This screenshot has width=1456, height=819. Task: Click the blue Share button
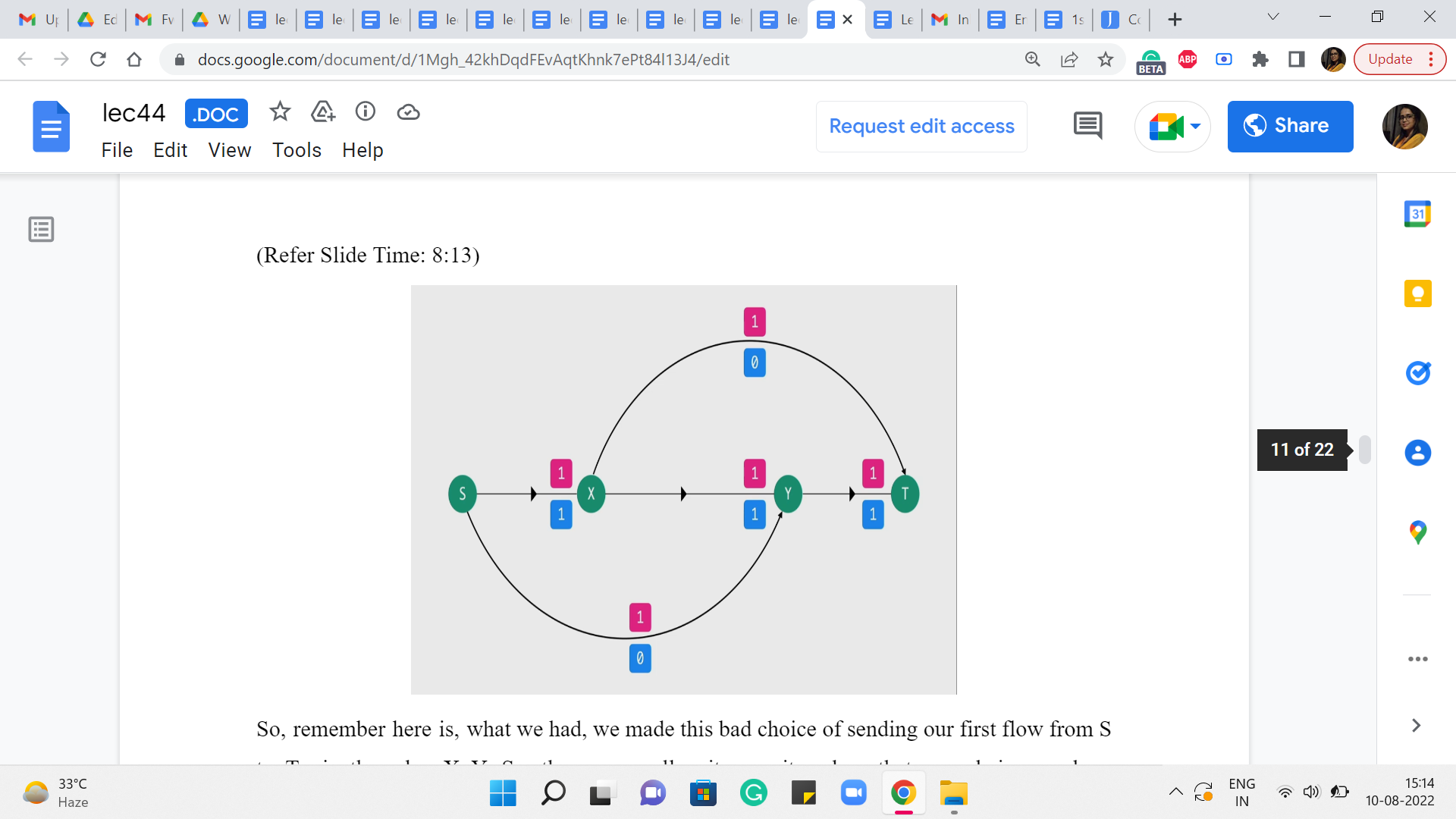(x=1290, y=127)
